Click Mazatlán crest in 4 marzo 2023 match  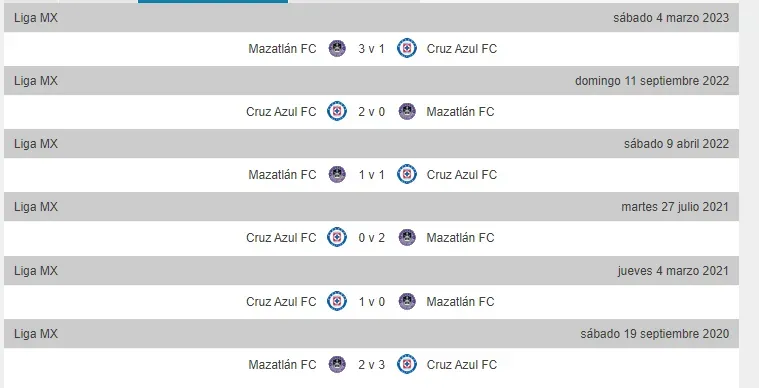click(337, 48)
